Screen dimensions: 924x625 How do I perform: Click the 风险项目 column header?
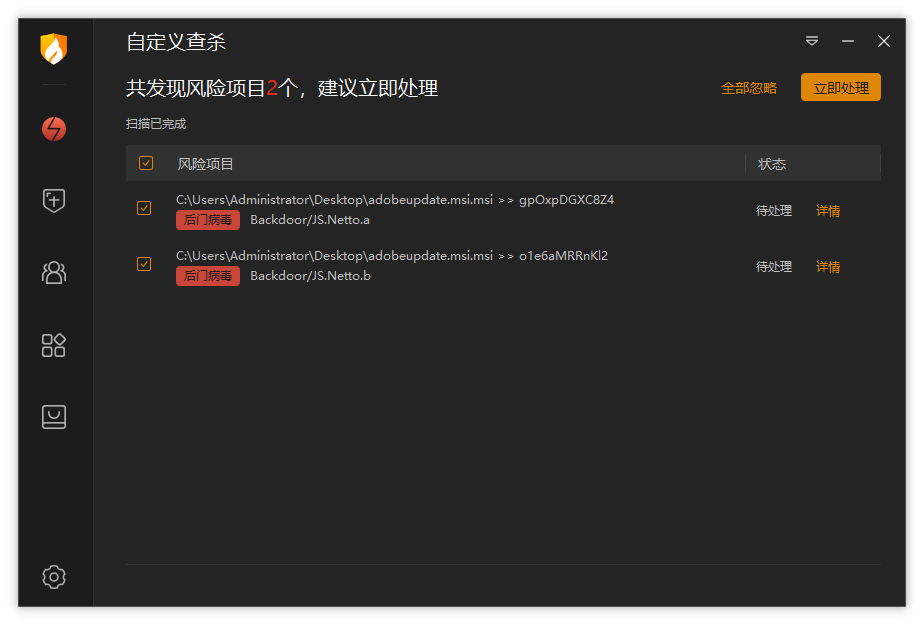coord(205,164)
